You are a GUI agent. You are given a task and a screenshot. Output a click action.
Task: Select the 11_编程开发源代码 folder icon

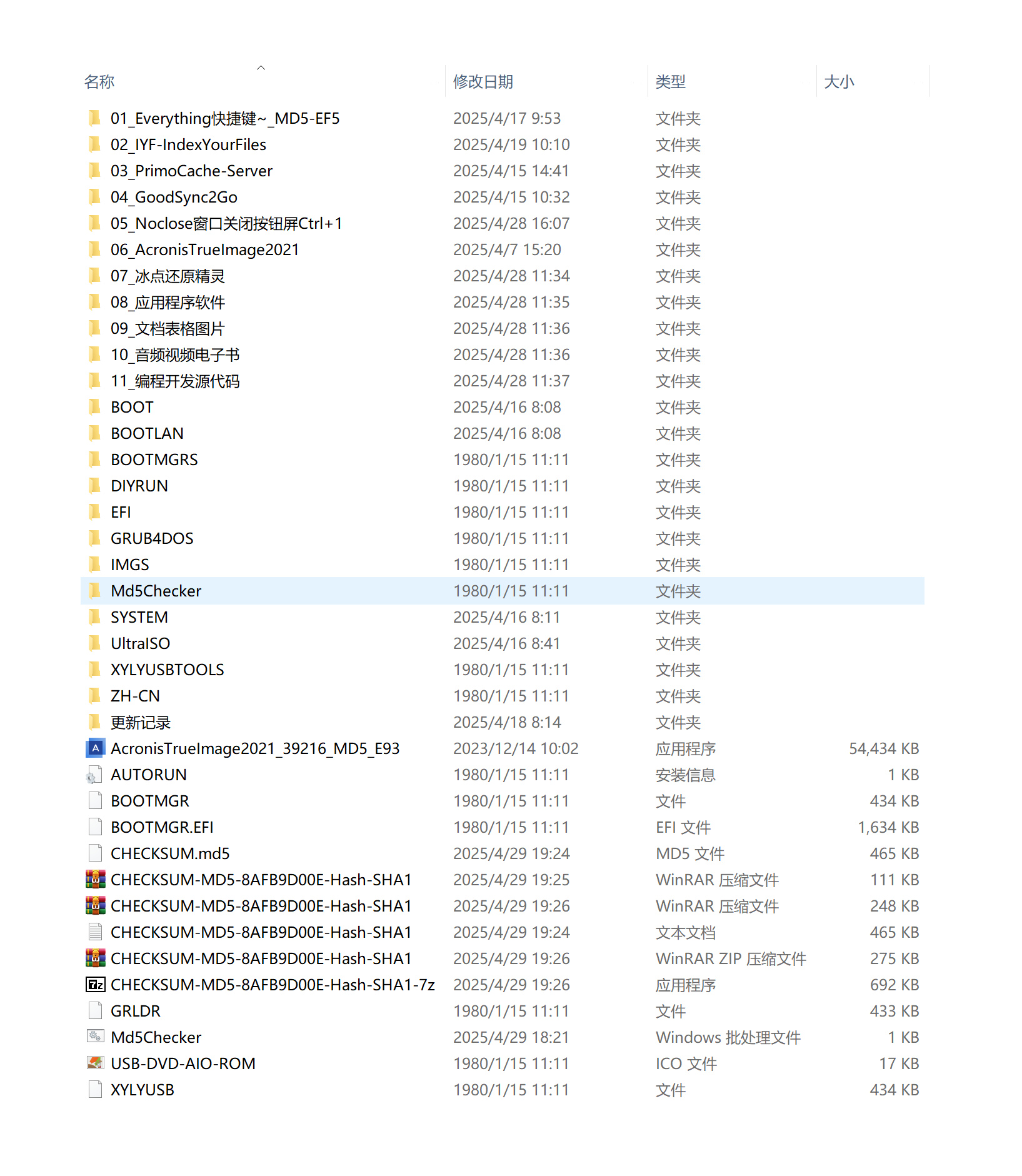tap(94, 381)
